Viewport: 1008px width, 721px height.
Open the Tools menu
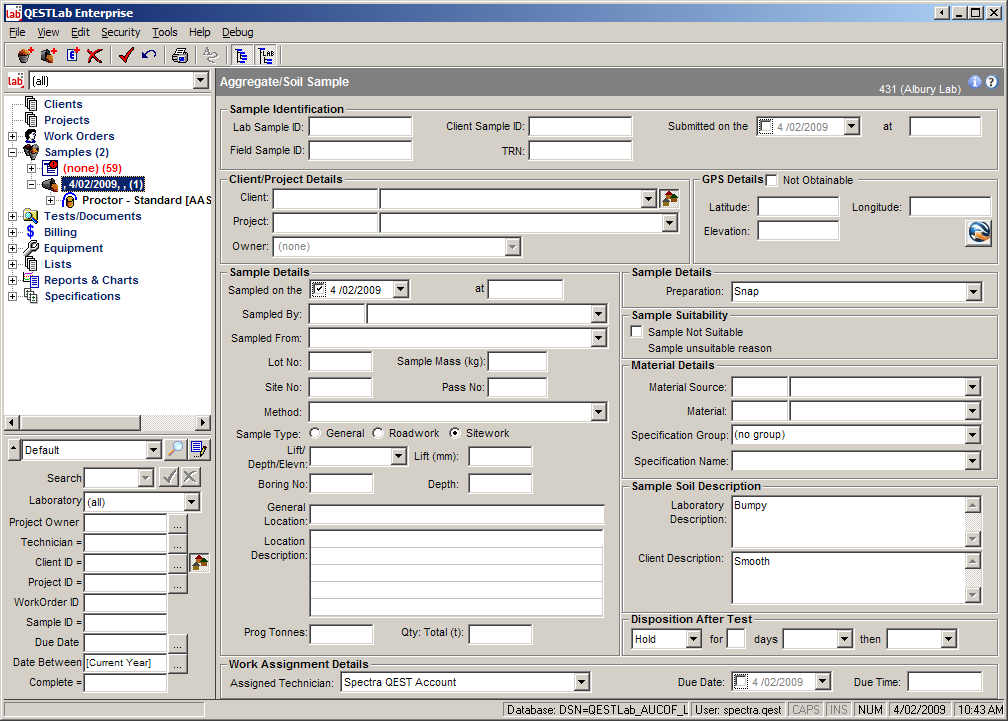pyautogui.click(x=164, y=32)
